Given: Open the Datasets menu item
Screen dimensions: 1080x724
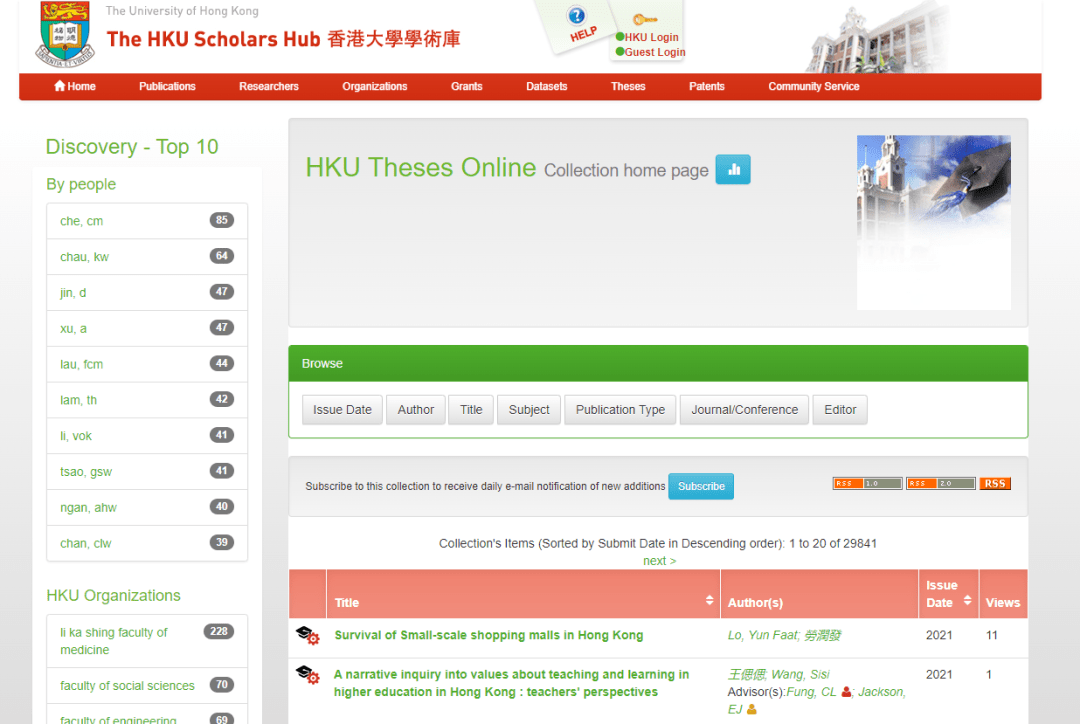Looking at the screenshot, I should click(x=547, y=86).
